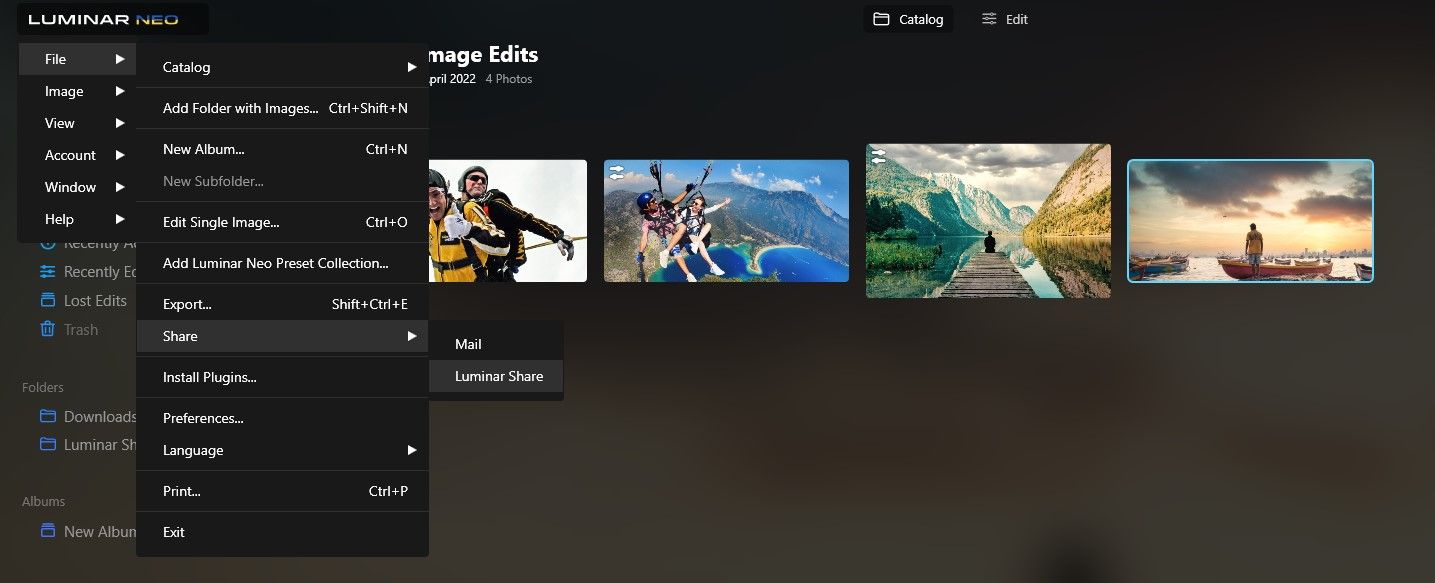Select Add Luminar Neo Preset Collection

pyautogui.click(x=282, y=263)
